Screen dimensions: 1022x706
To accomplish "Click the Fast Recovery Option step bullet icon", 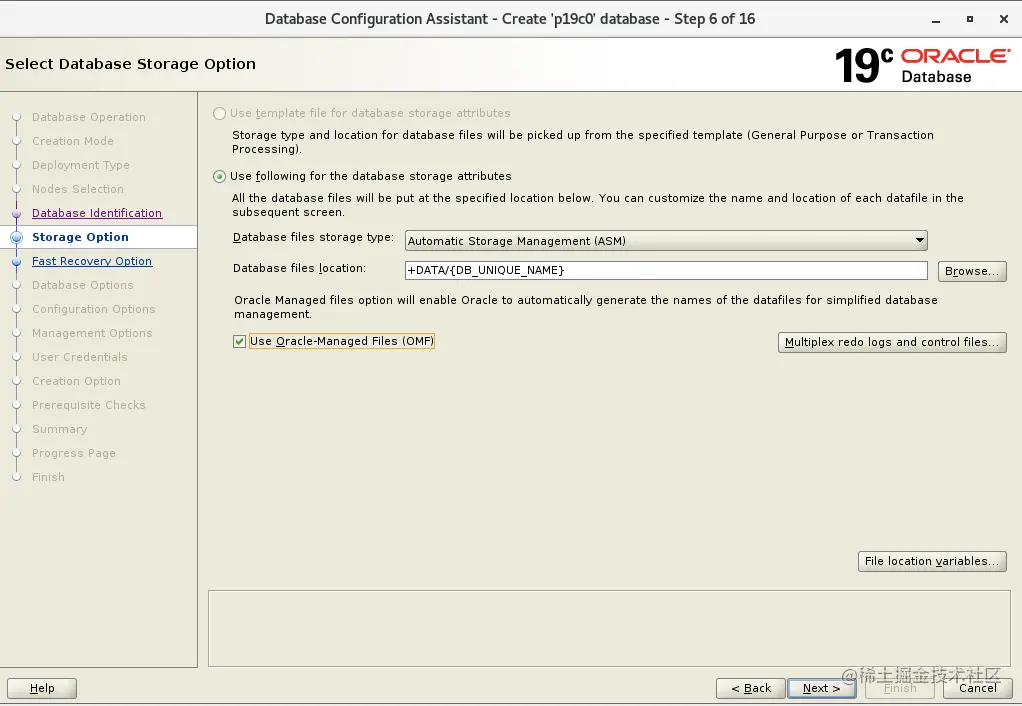I will pos(17,261).
